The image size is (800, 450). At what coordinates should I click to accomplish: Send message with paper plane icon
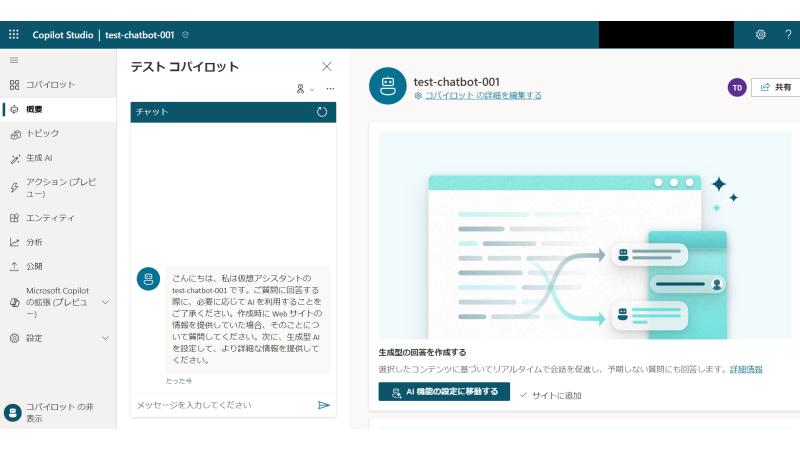323,405
